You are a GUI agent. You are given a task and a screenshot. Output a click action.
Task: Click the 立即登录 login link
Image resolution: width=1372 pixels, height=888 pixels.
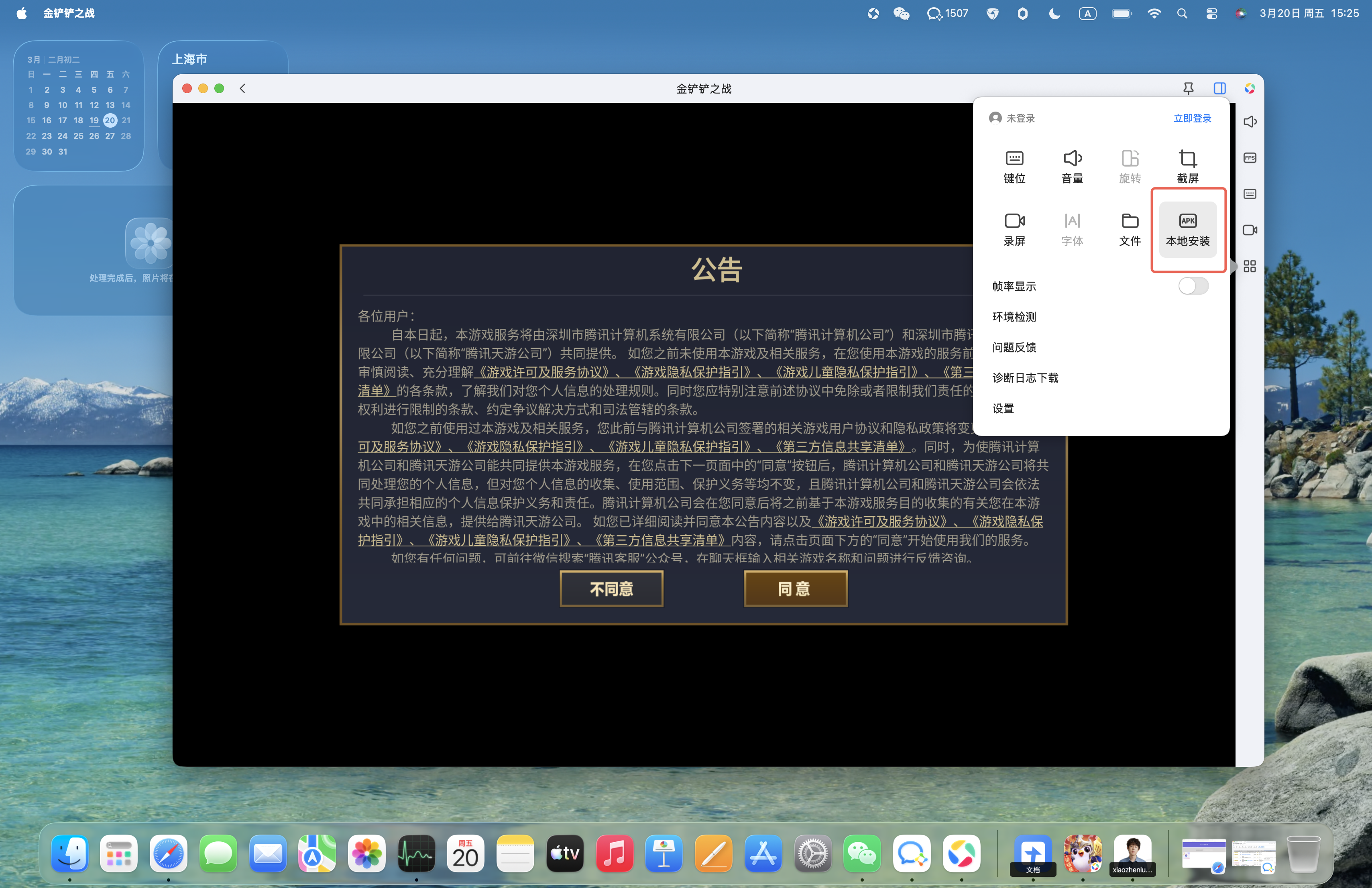(x=1192, y=118)
